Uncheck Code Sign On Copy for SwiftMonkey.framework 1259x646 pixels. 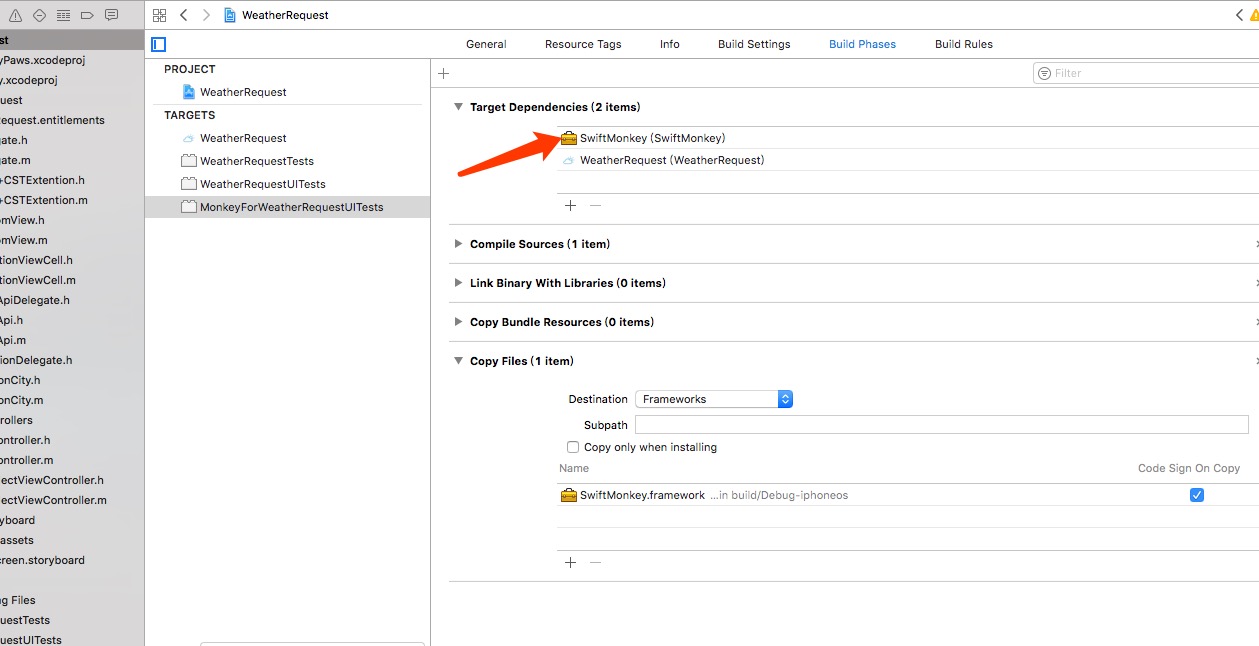pyautogui.click(x=1197, y=495)
